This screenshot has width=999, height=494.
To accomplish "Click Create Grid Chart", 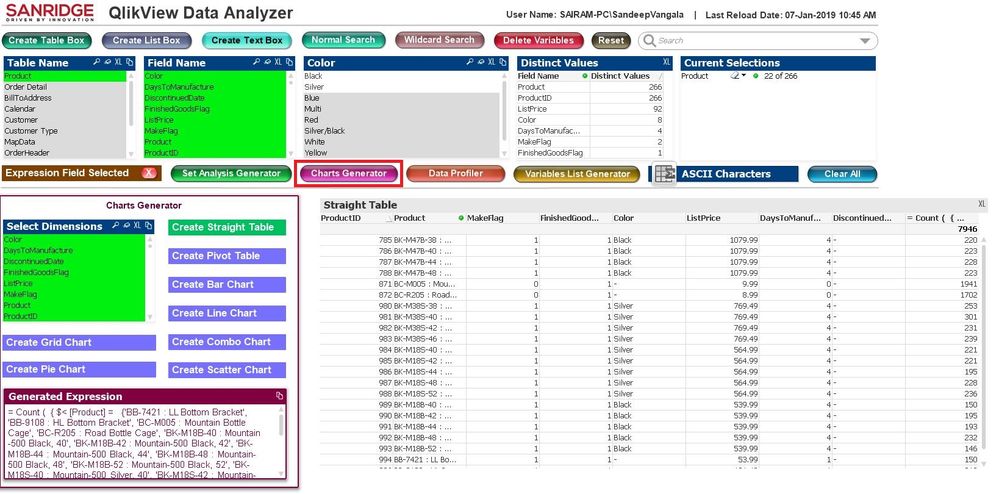I will (79, 342).
